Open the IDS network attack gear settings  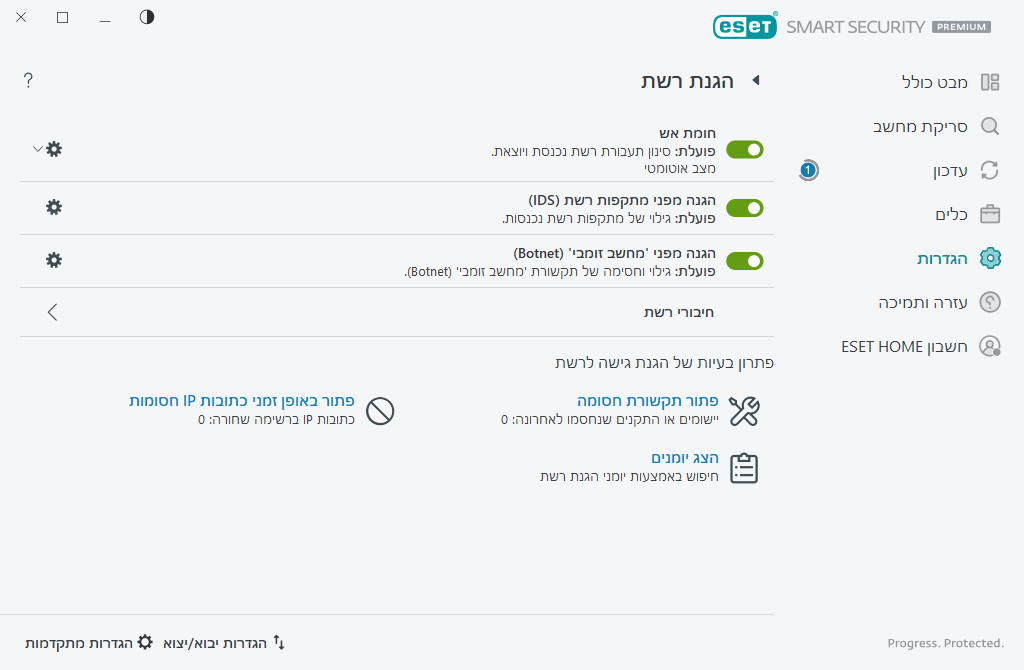pos(54,207)
